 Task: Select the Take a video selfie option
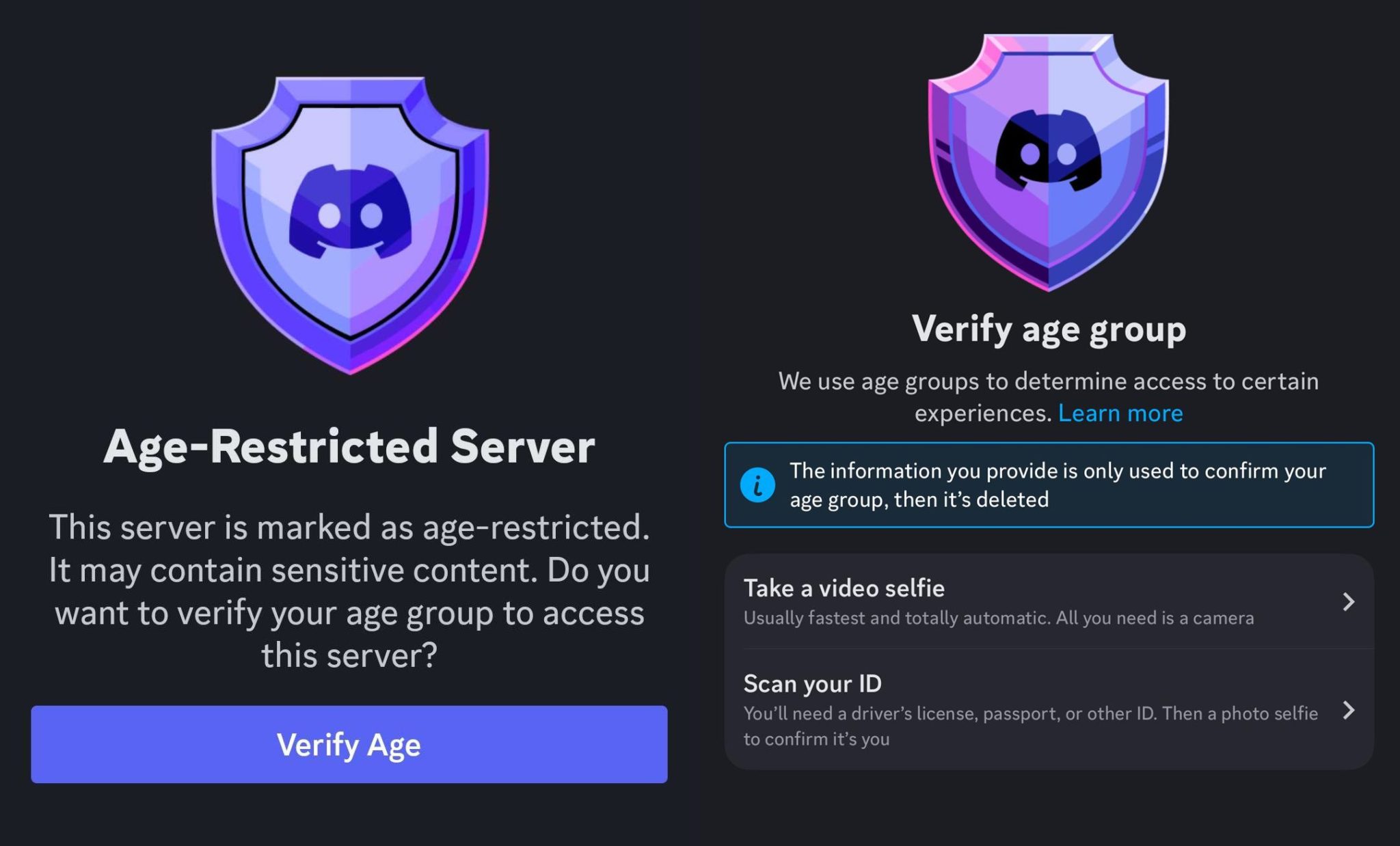coord(844,588)
